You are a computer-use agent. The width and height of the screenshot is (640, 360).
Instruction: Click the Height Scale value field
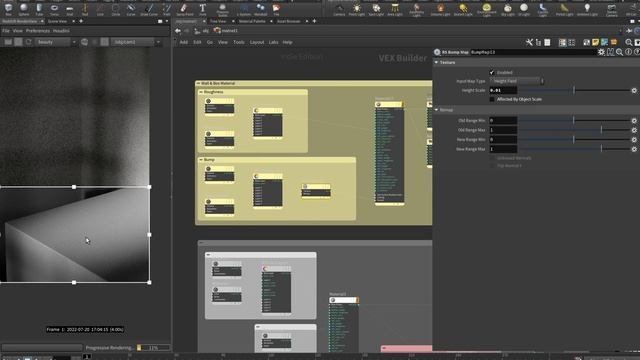click(x=503, y=90)
